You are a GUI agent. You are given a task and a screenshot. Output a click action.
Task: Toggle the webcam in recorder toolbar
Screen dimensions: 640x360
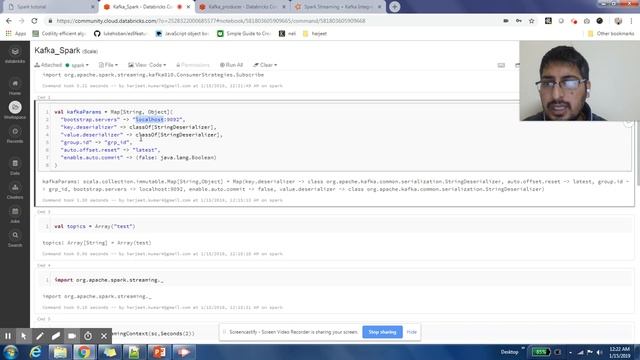pyautogui.click(x=72, y=336)
